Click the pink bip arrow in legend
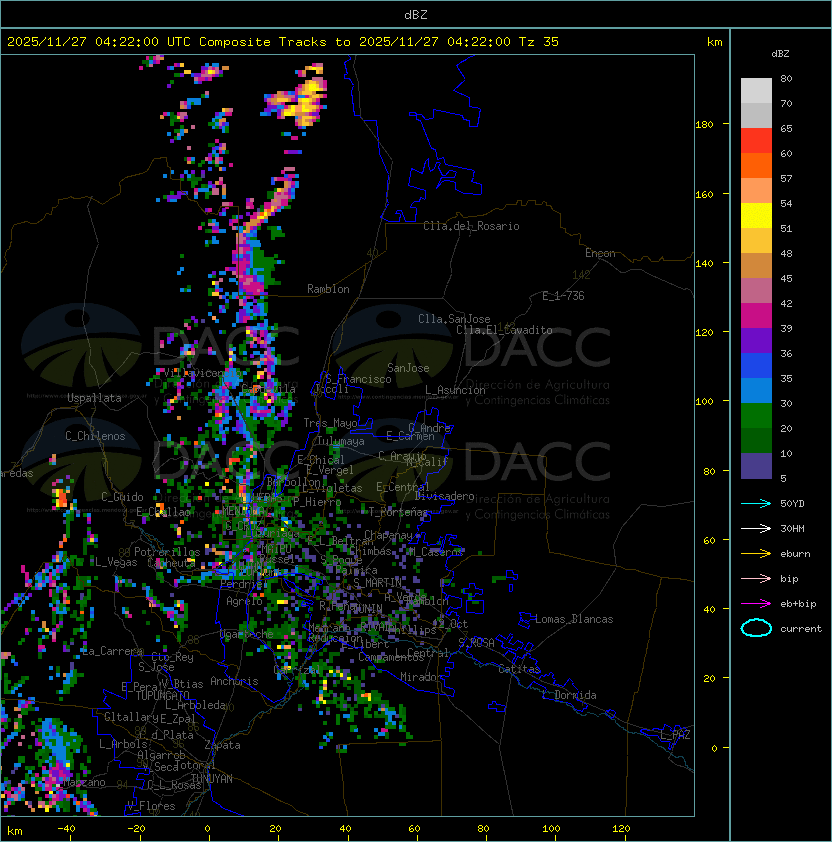The width and height of the screenshot is (832, 842). coord(756,578)
